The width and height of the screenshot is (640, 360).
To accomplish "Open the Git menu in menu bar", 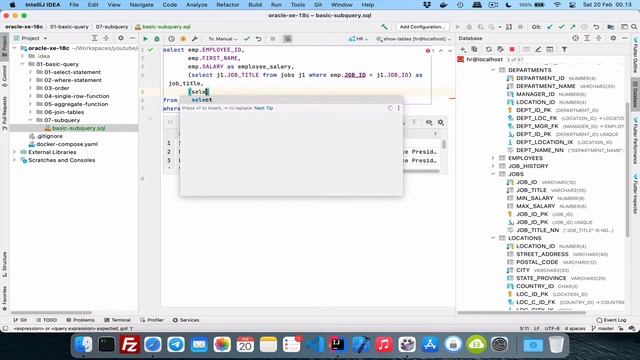I will (318, 5).
